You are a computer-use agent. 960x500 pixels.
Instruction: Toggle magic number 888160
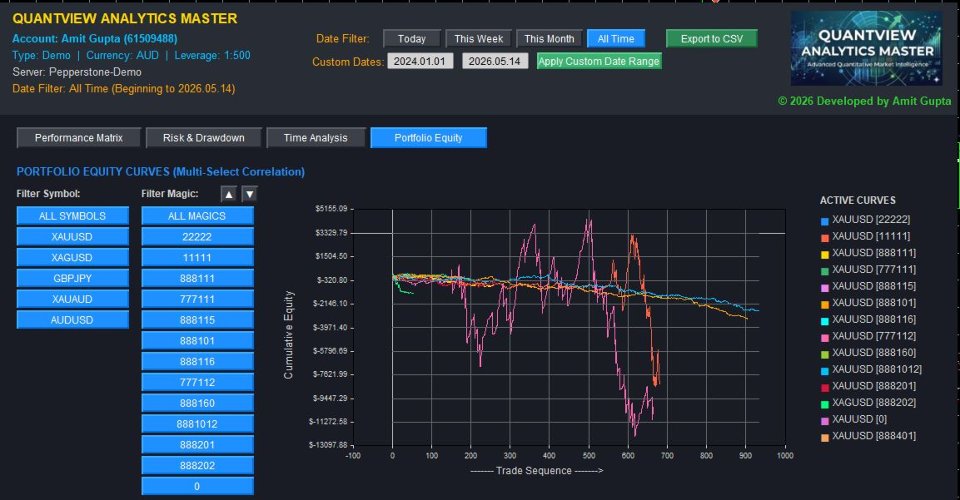coord(197,403)
